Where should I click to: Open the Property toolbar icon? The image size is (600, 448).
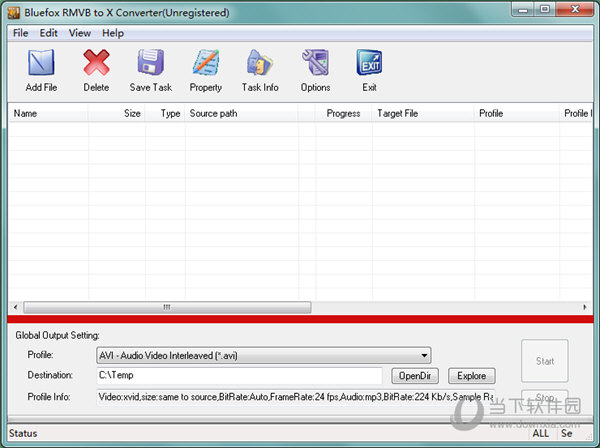[206, 62]
